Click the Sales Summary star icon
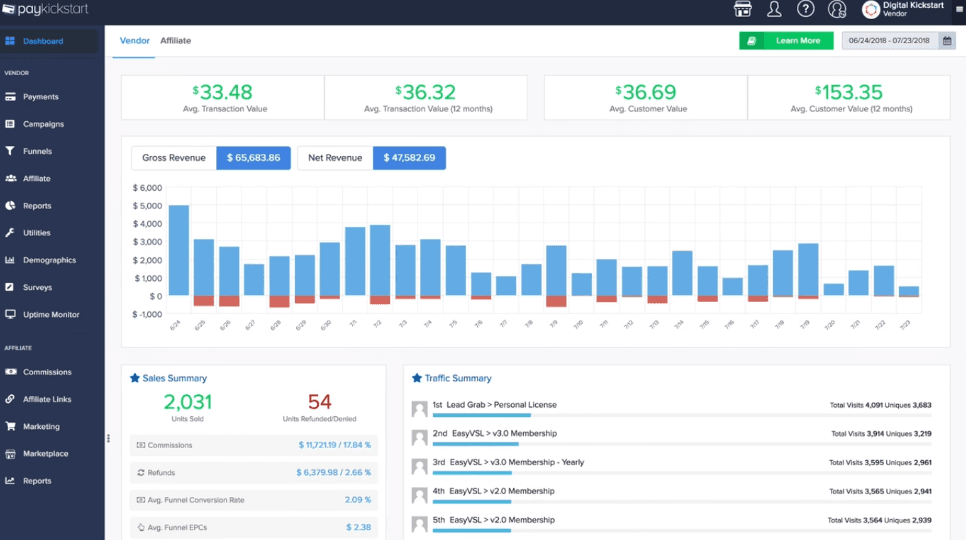966x540 pixels. (x=135, y=378)
